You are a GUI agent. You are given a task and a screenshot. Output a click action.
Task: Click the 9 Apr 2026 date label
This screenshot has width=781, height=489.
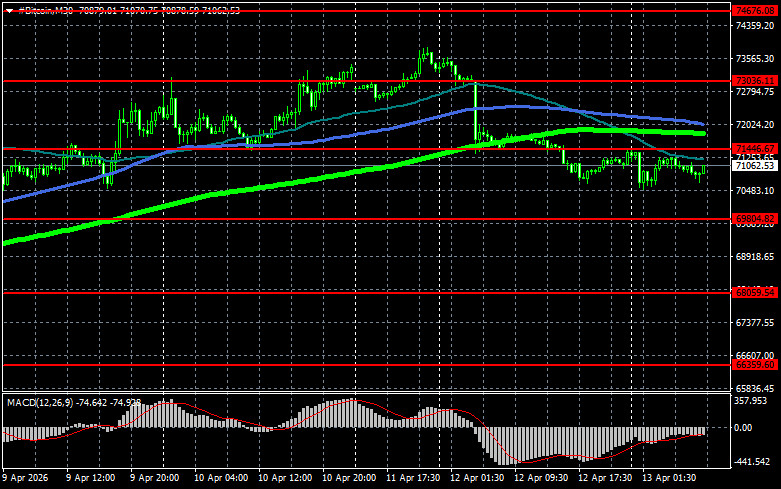[x=25, y=478]
